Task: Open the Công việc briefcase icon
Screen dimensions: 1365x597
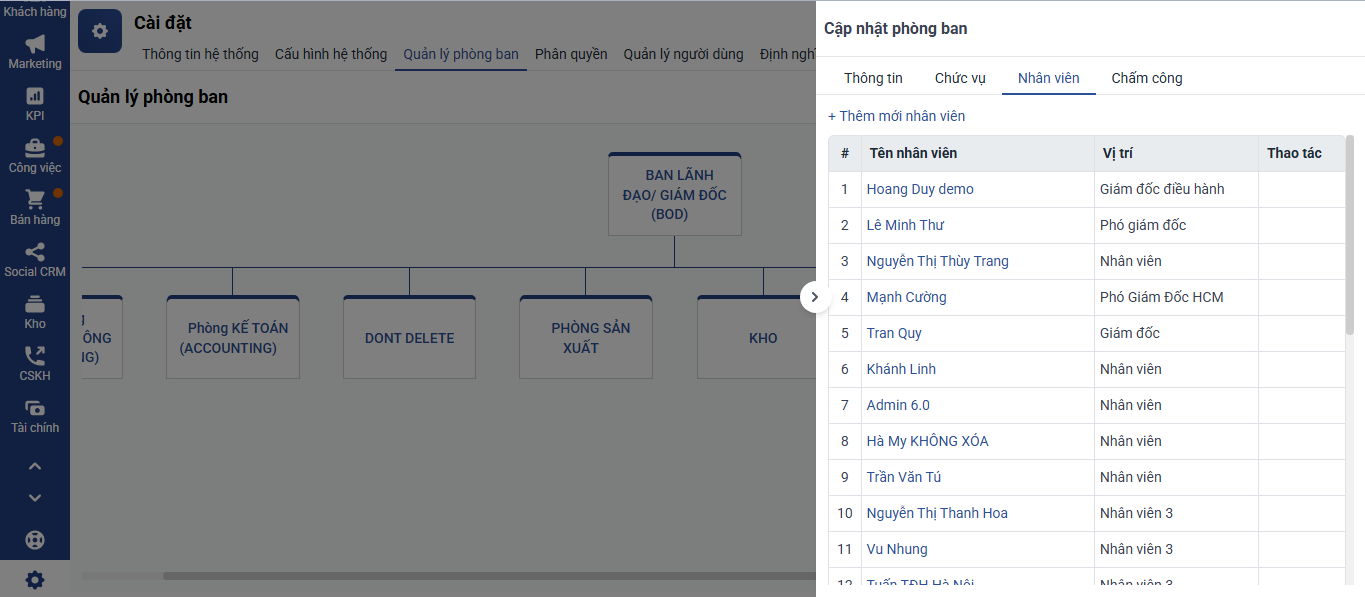Action: pos(35,148)
